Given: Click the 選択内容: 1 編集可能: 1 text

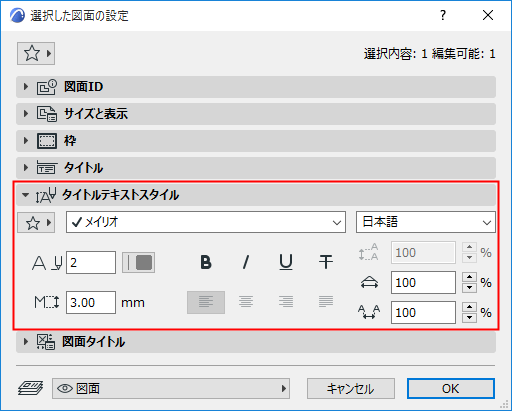Looking at the screenshot, I should [429, 54].
